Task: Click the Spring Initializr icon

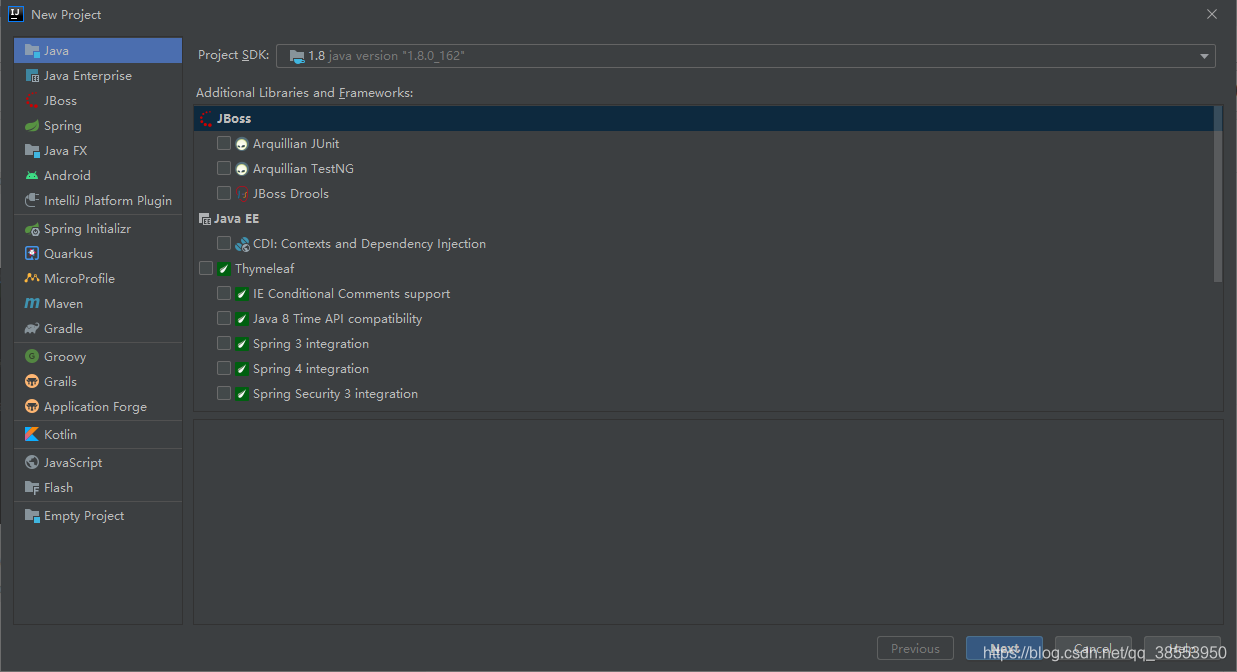Action: [32, 229]
